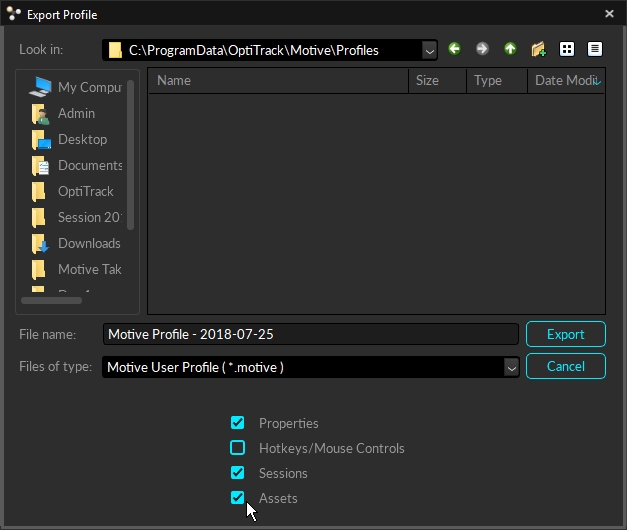Click into the File name field
Viewport: 627px width, 530px height.
(310, 334)
